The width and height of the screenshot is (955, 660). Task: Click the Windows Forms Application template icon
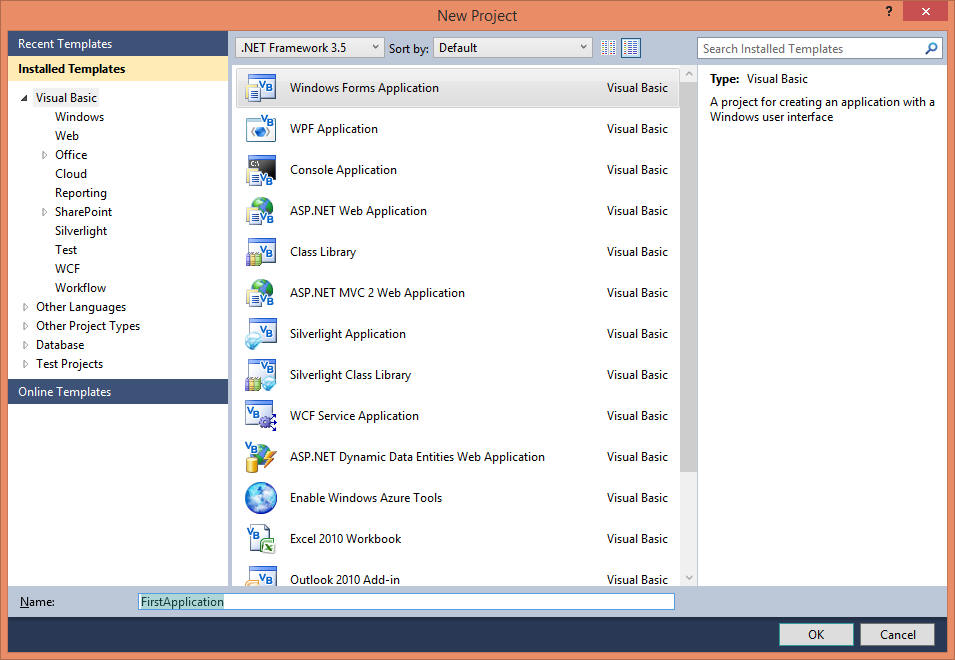coord(261,88)
